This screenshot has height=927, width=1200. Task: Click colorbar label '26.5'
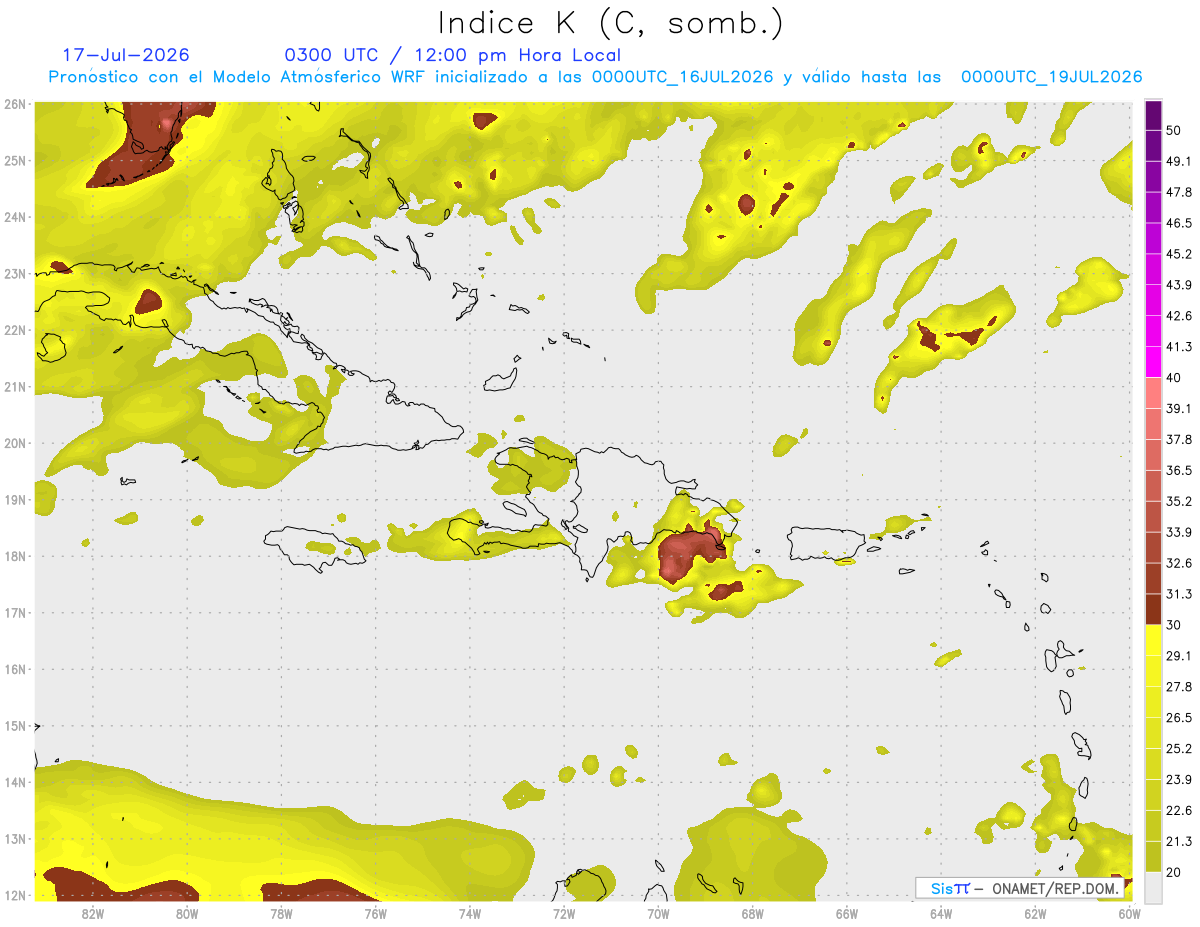tap(1179, 717)
